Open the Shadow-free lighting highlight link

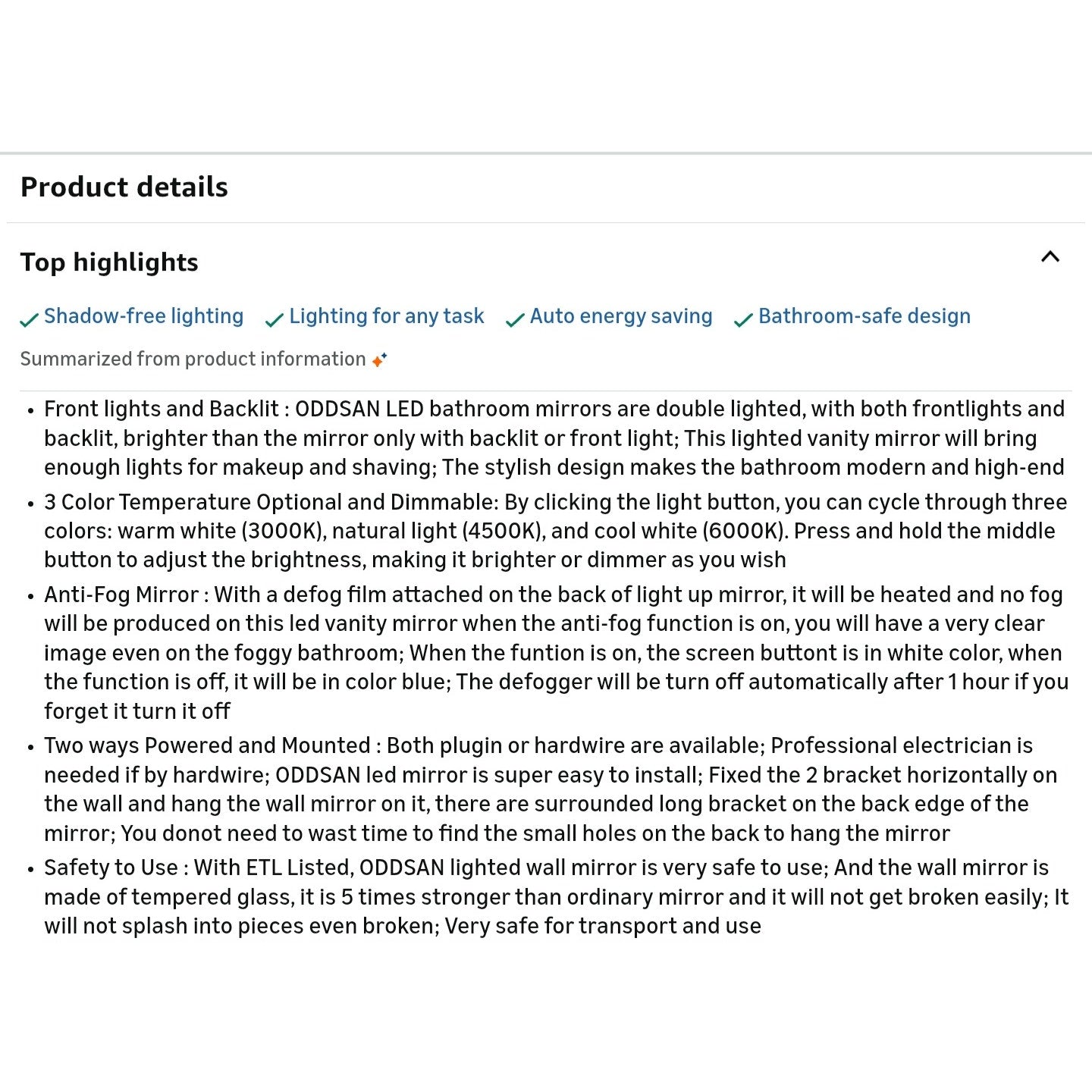coord(143,316)
